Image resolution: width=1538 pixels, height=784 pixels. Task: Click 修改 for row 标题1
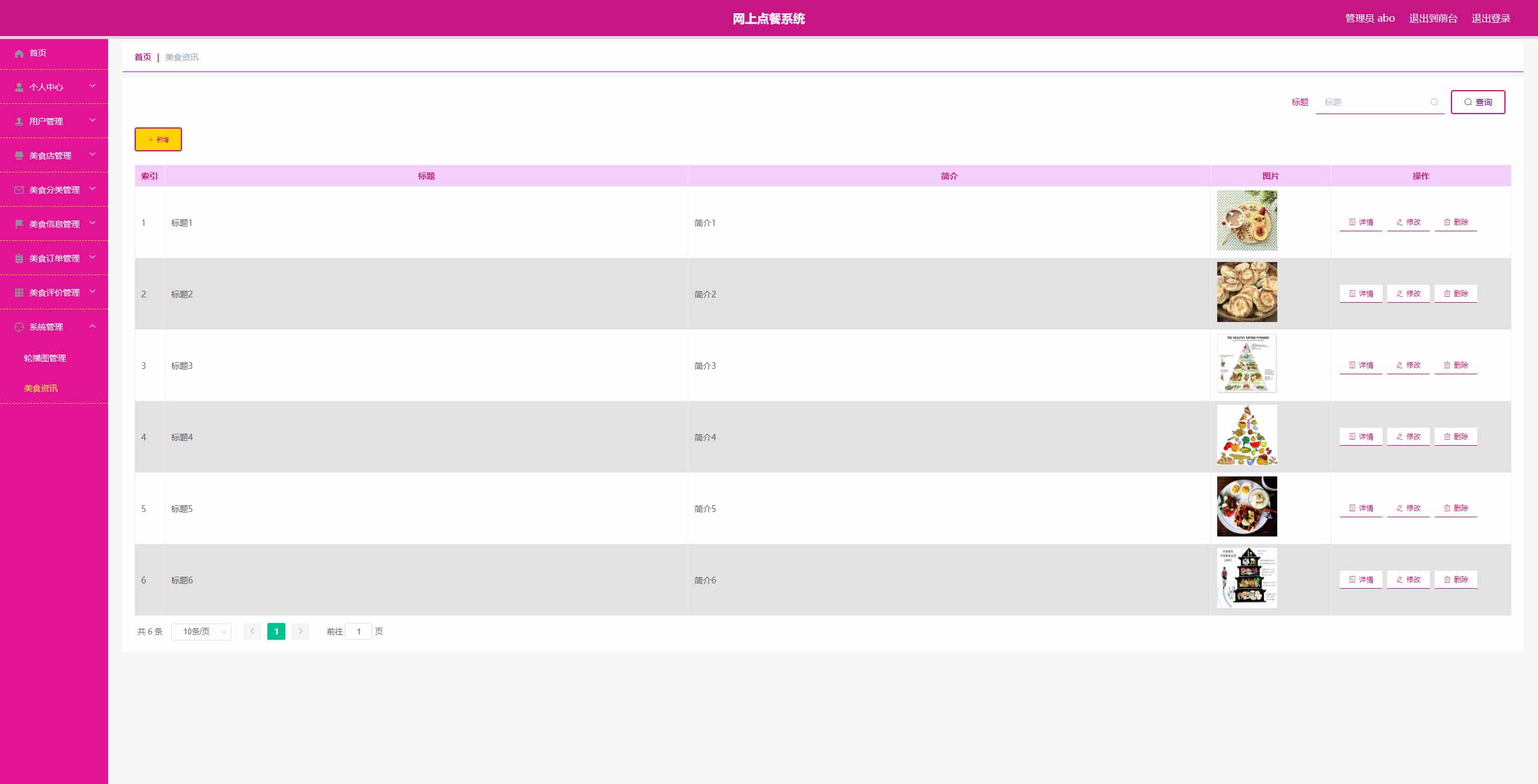pos(1408,222)
